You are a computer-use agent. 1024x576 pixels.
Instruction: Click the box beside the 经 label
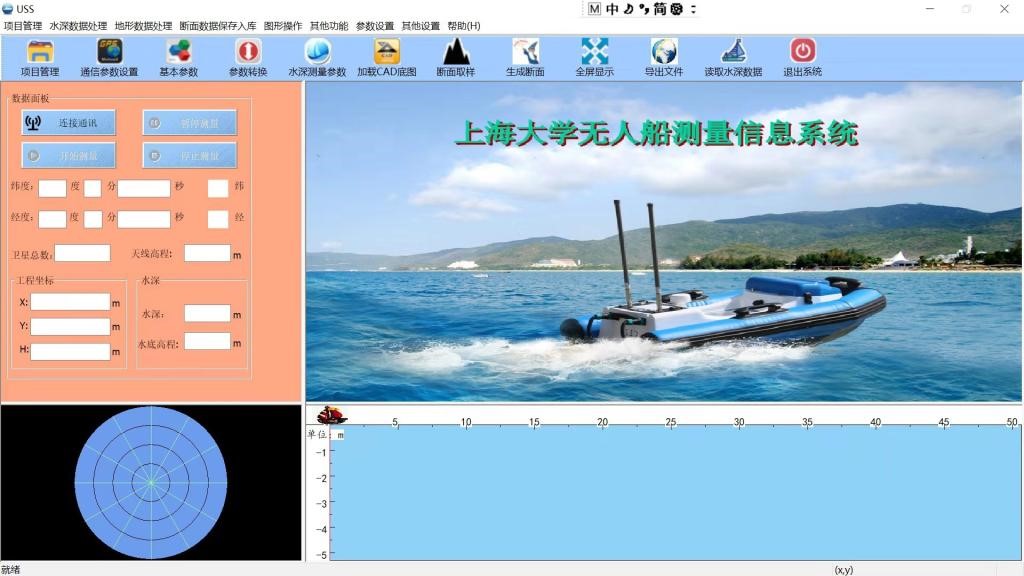[218, 219]
